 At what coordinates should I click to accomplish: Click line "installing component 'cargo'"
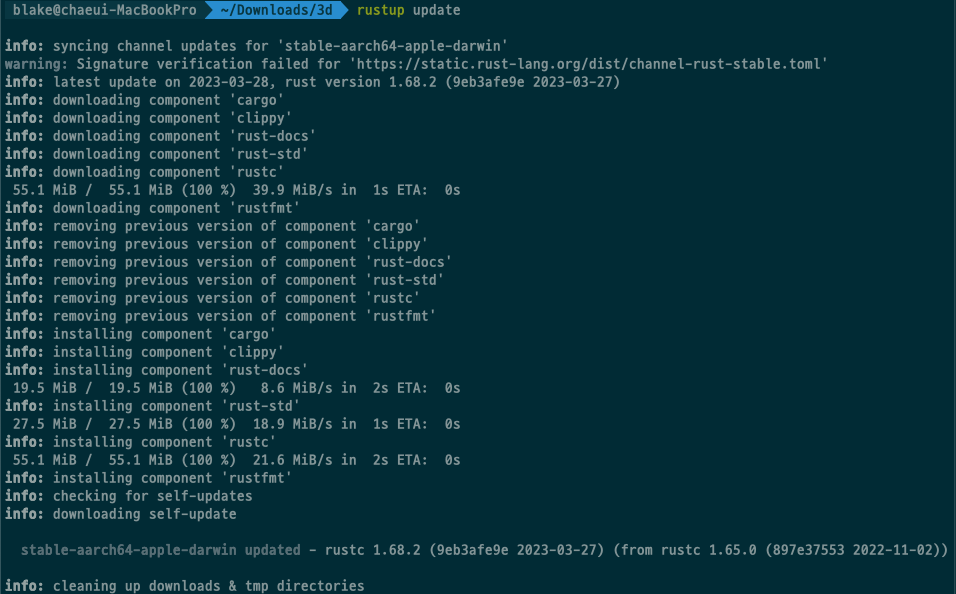(140, 334)
